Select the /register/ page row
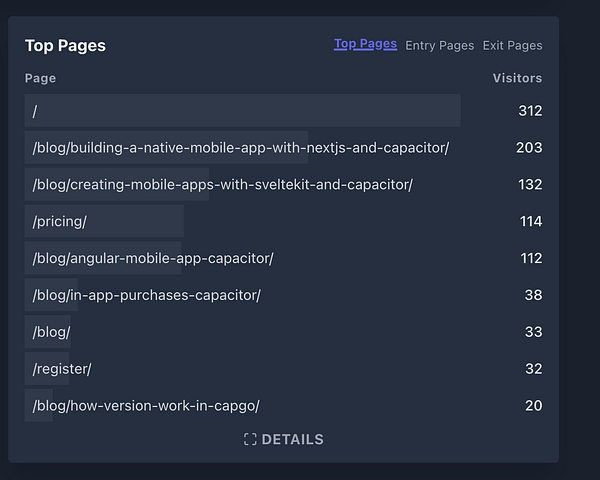The width and height of the screenshot is (600, 480). tap(62, 369)
